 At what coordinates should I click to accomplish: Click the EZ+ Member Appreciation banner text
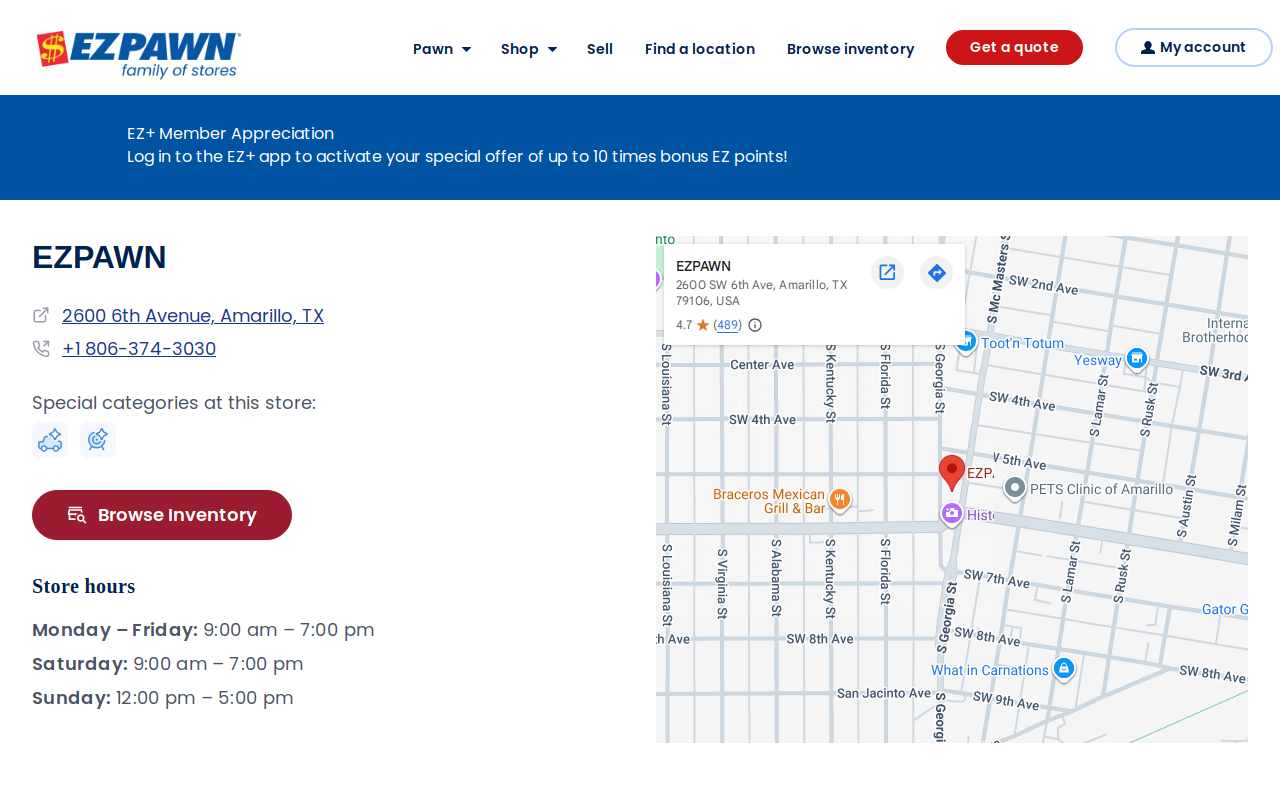click(230, 133)
